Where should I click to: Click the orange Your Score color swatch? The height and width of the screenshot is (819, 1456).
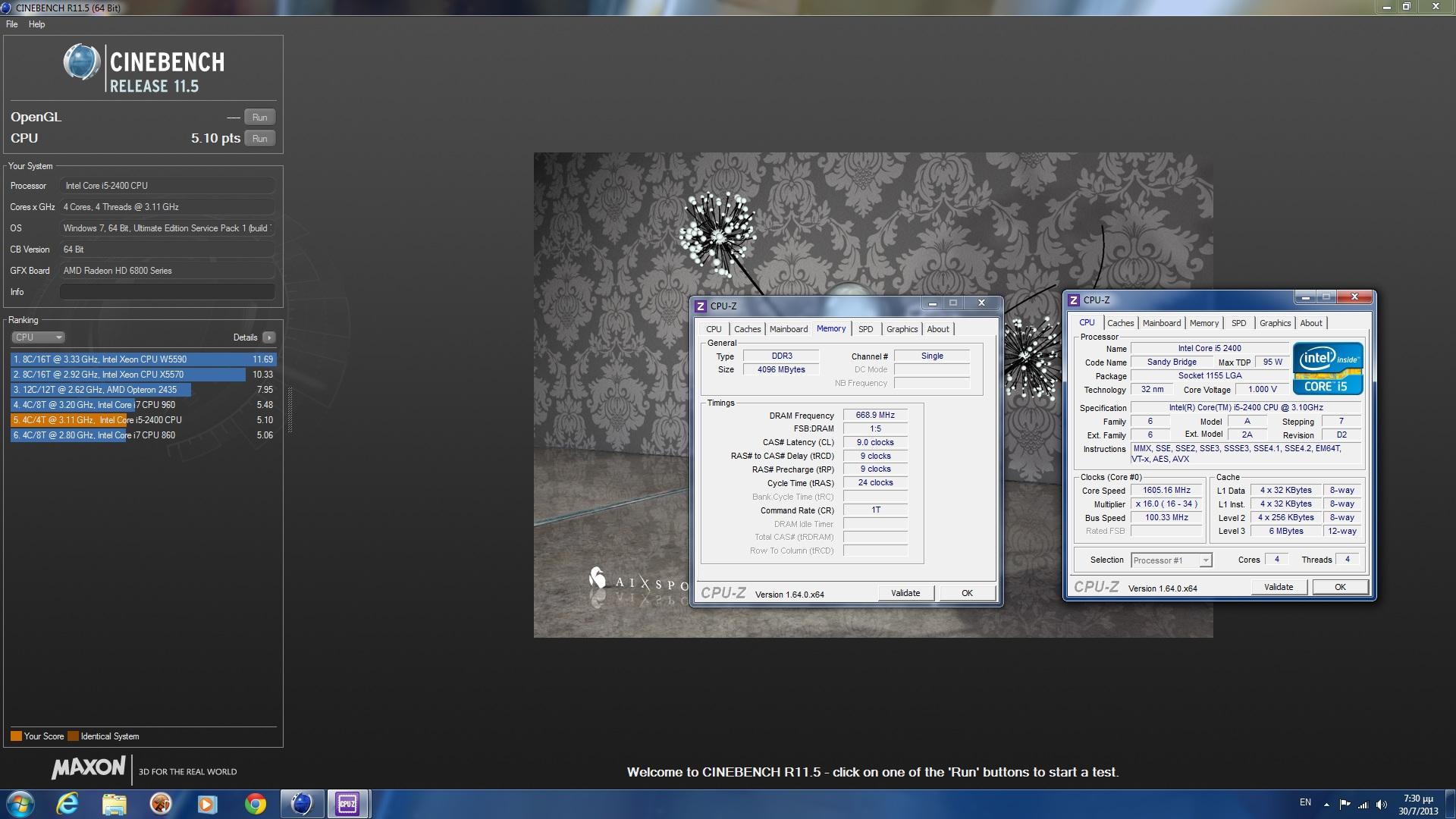[16, 736]
